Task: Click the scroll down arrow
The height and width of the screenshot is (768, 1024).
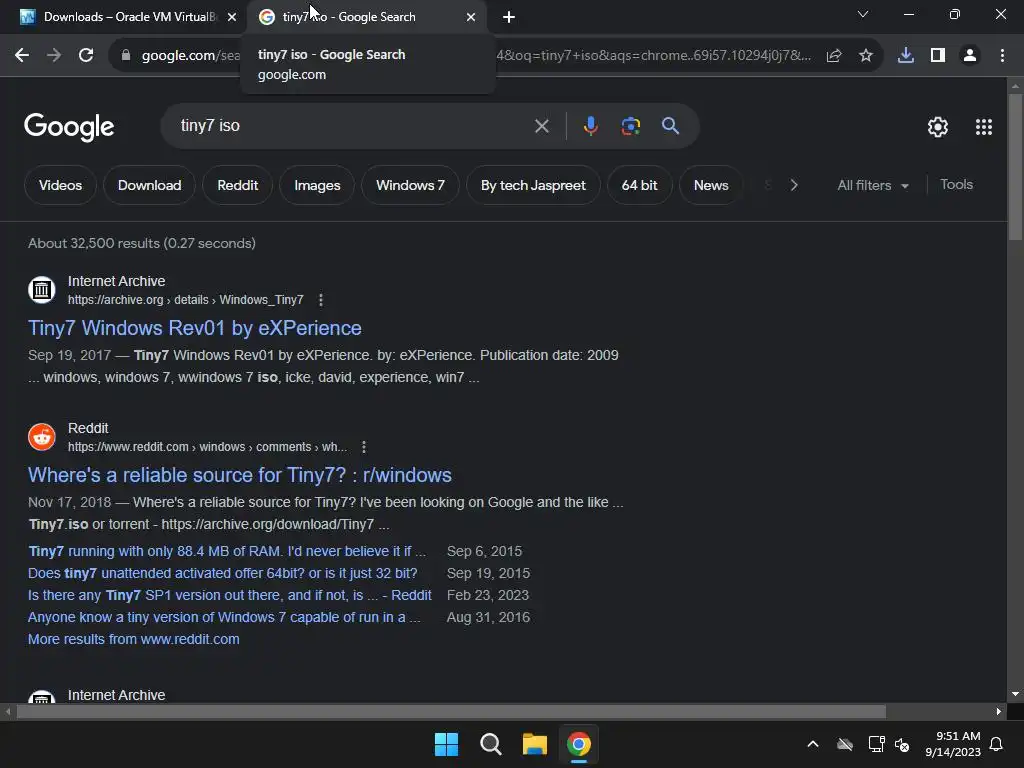Action: [x=1015, y=694]
